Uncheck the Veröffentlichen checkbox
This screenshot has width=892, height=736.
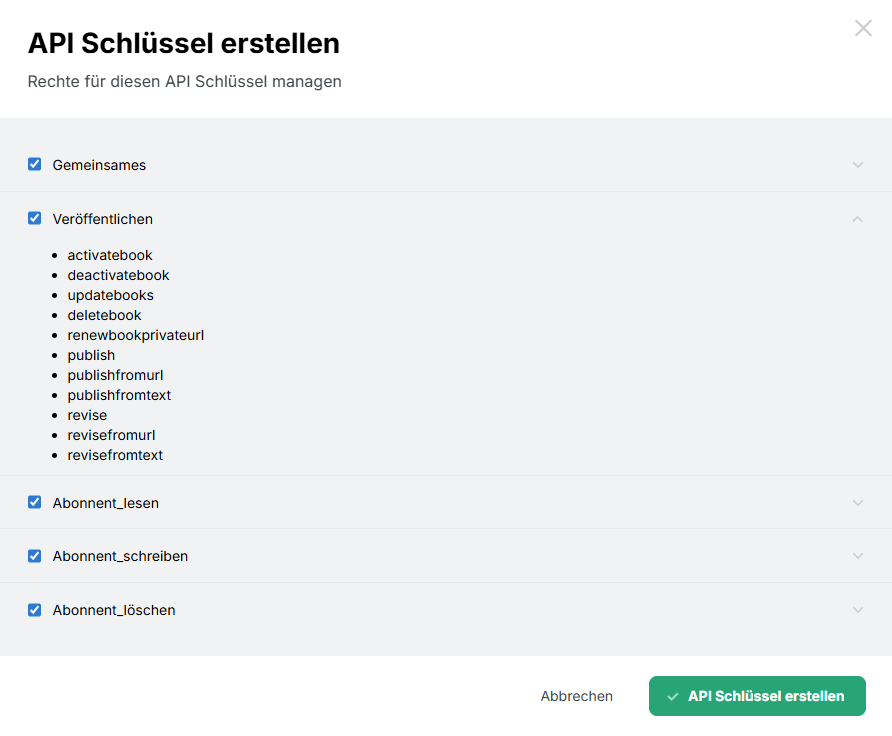click(35, 218)
